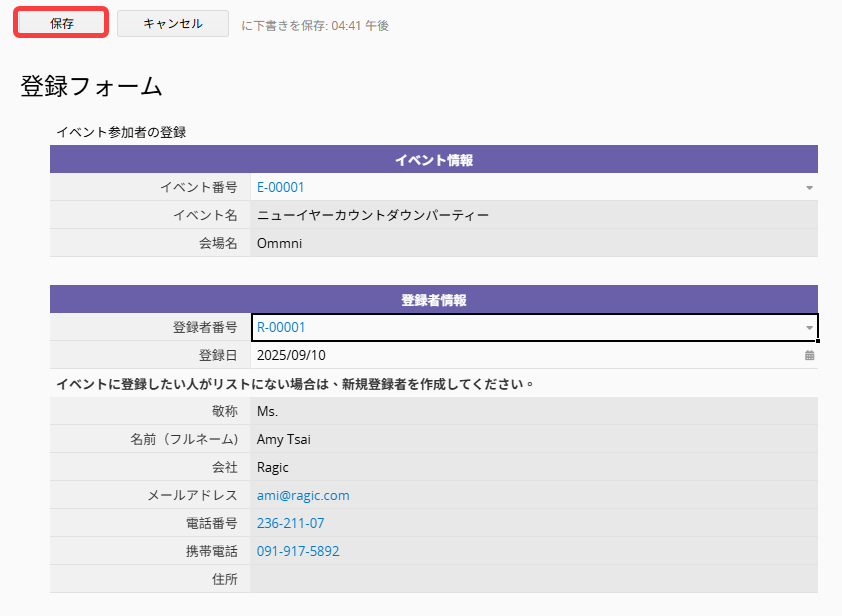Select the 登録日 date field 2025/09/10

coord(534,355)
